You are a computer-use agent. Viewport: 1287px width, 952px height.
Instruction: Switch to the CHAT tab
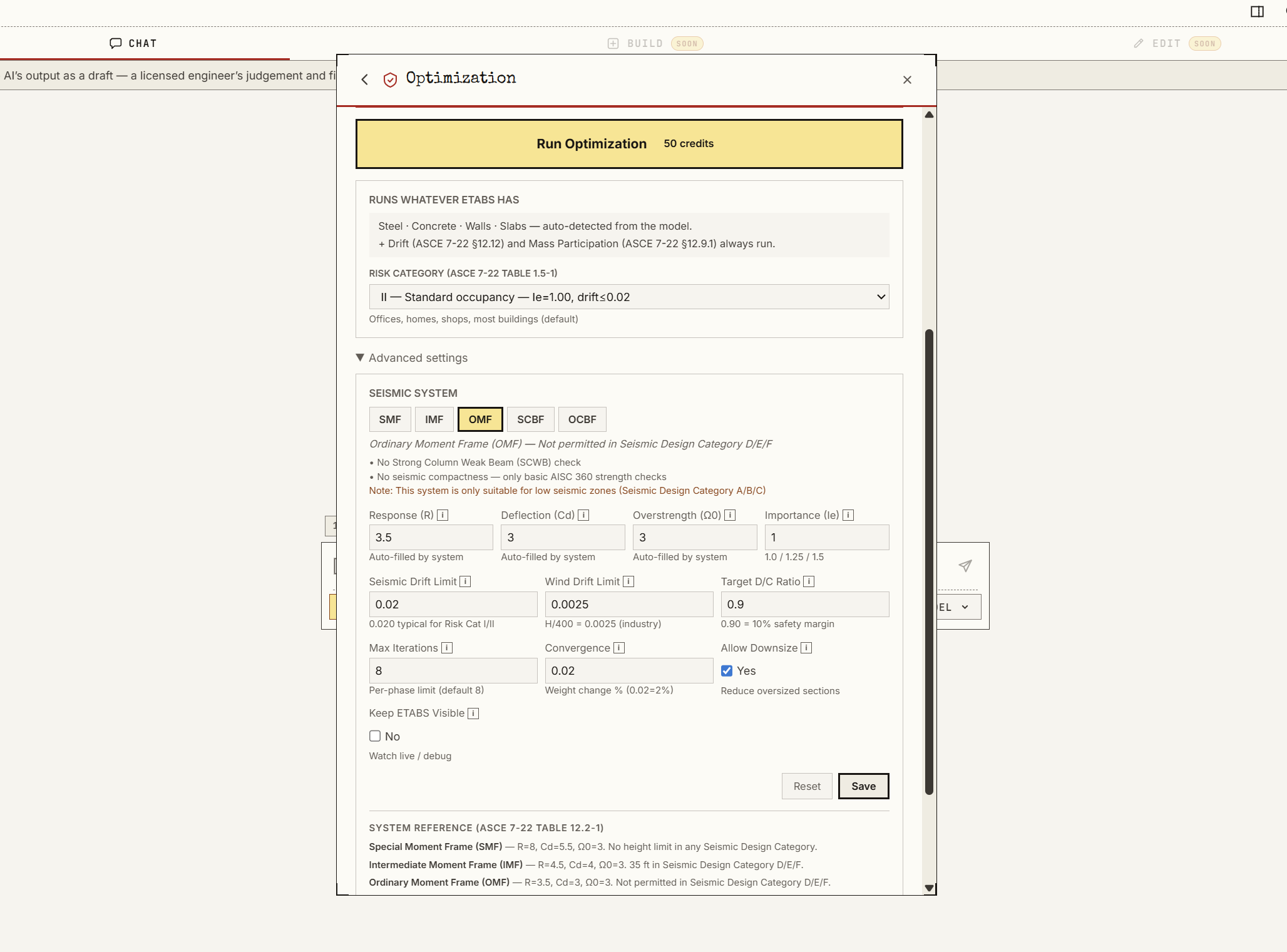pos(134,43)
